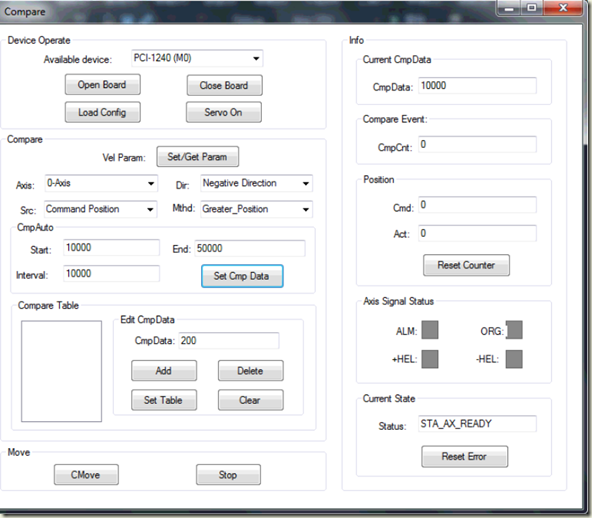The image size is (592, 518).
Task: Expand the Dir dropdown showing Negative Direction
Action: click(x=256, y=183)
